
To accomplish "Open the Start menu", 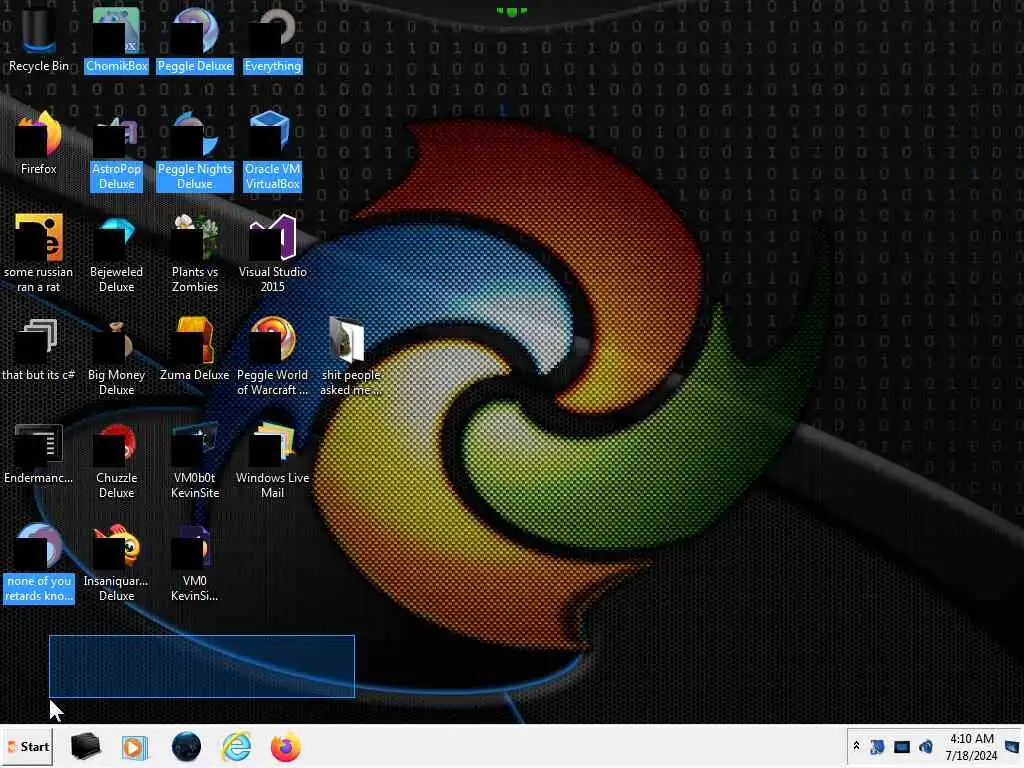I will pos(27,746).
